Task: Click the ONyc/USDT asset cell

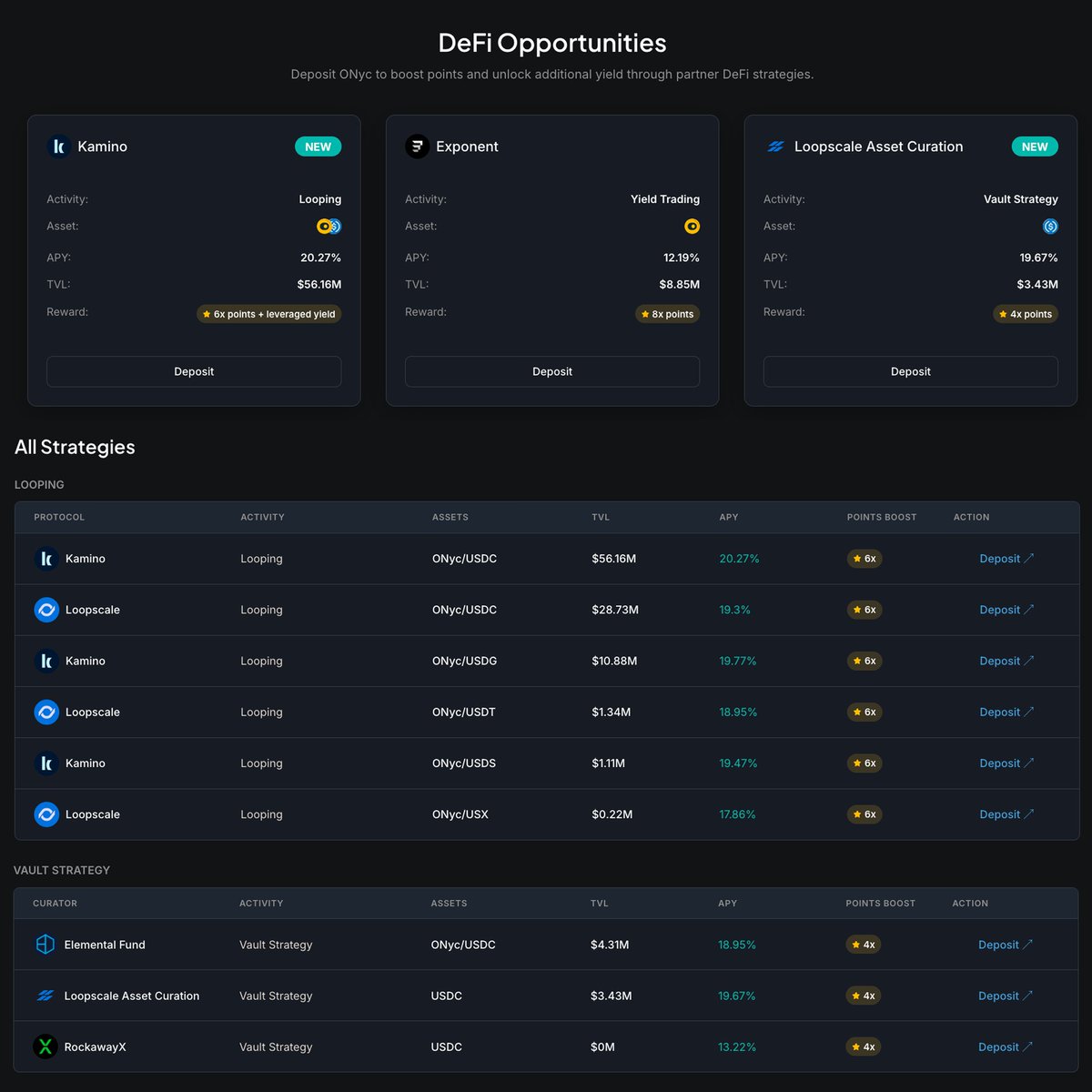Action: click(x=464, y=712)
